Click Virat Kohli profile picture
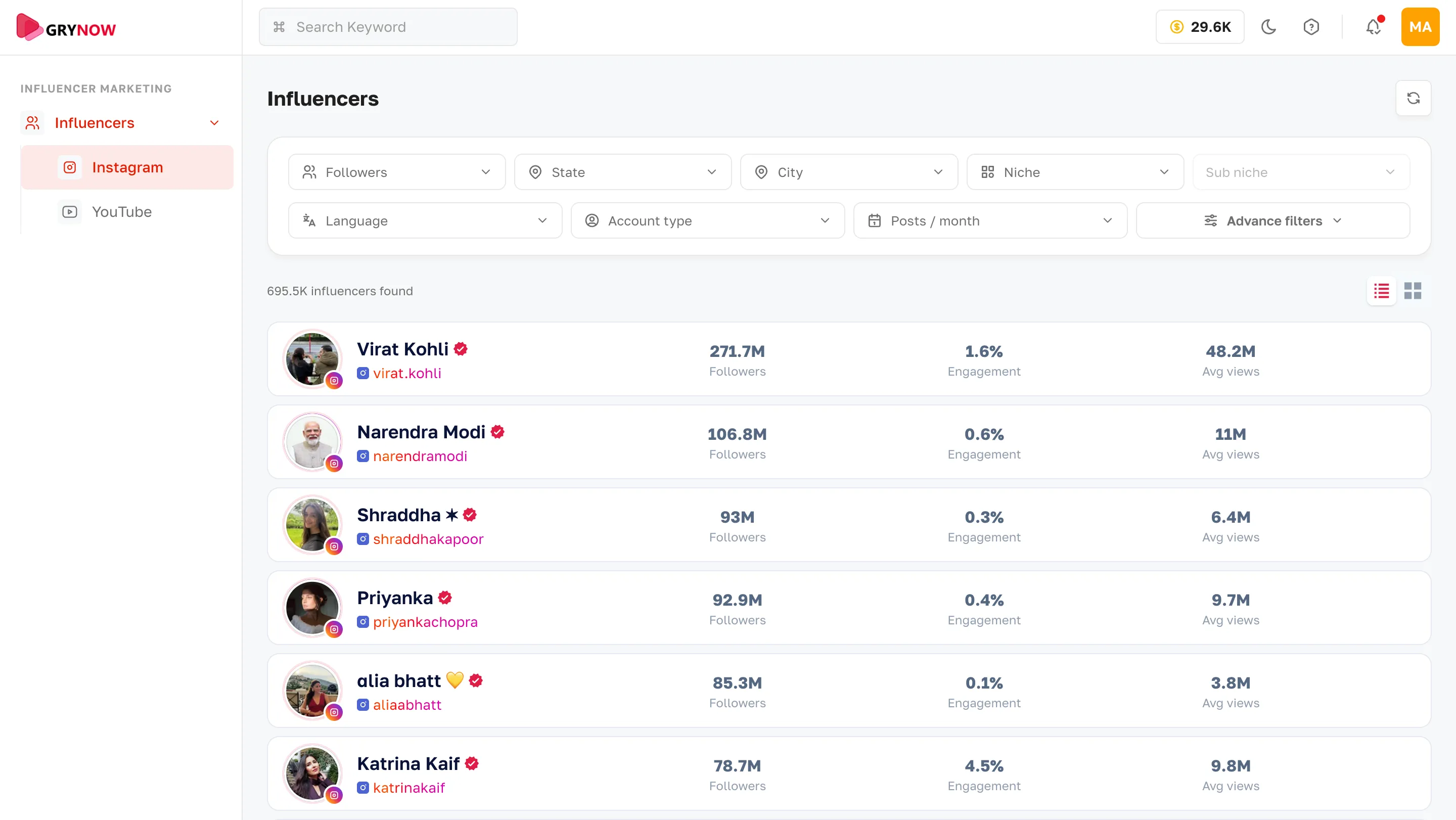1456x820 pixels. tap(312, 359)
